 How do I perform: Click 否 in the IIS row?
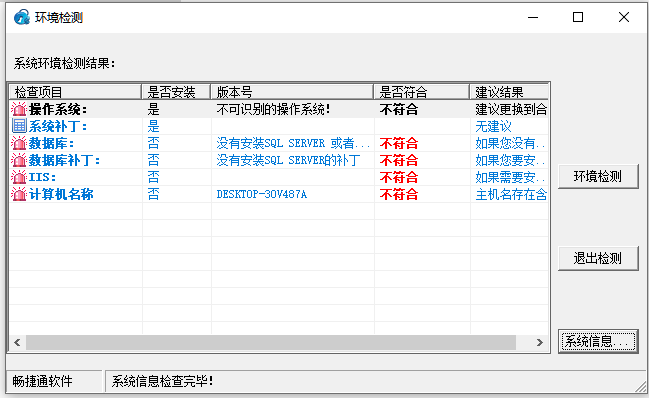click(x=154, y=177)
